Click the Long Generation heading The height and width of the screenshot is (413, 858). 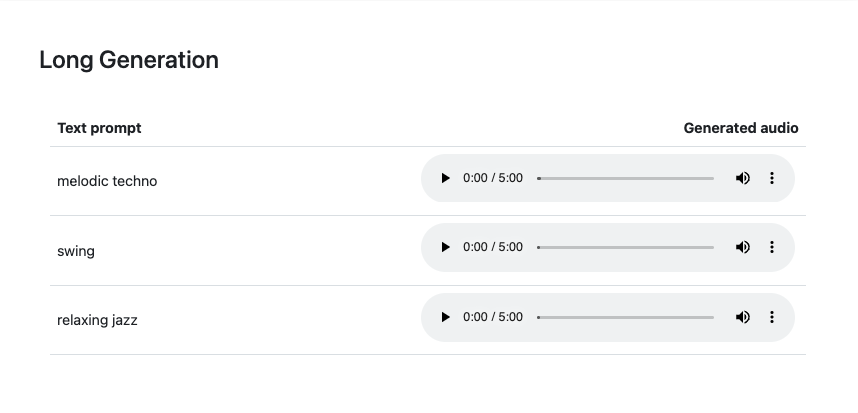coord(129,60)
